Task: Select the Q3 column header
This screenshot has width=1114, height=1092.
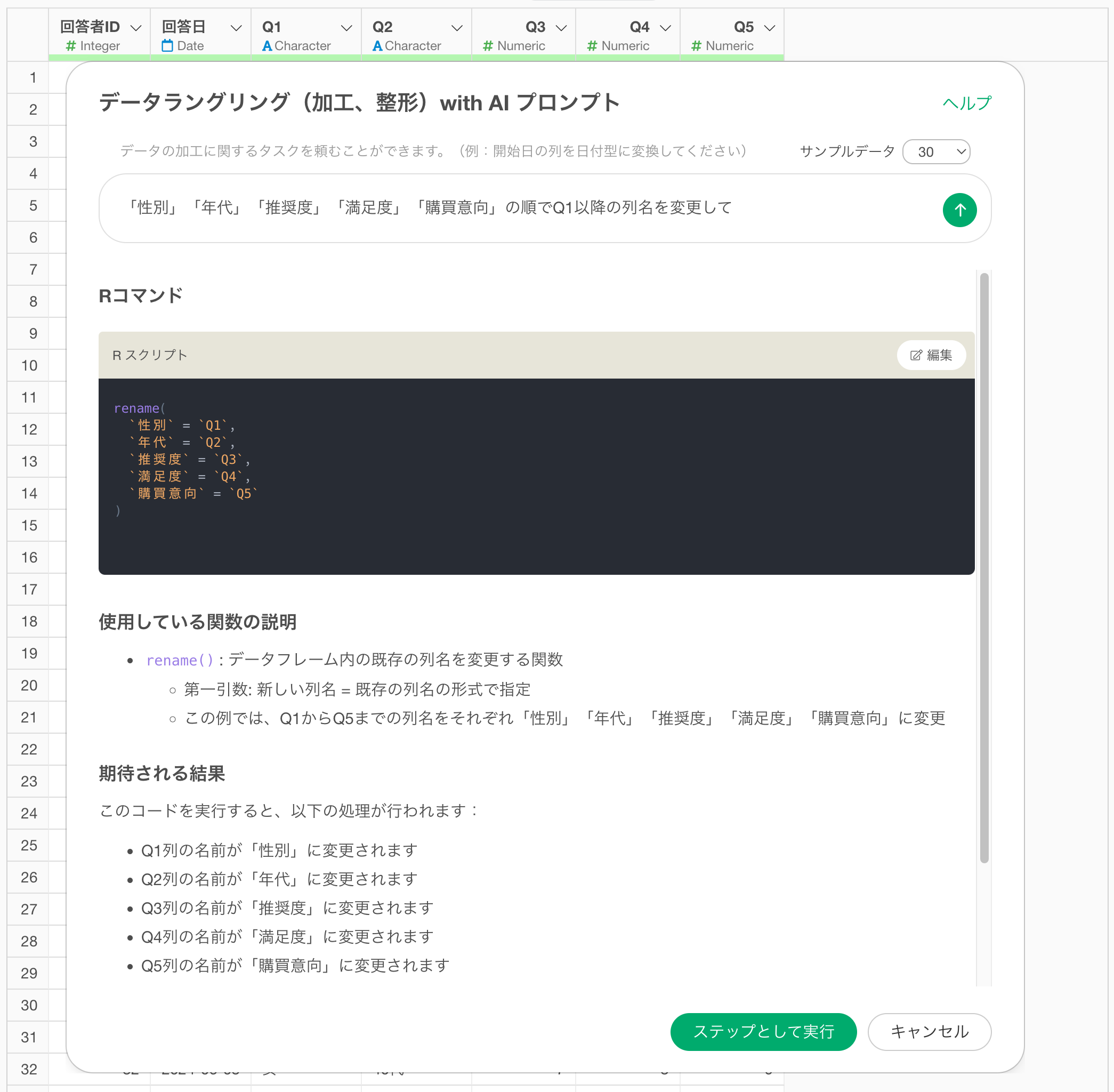Action: [535, 27]
